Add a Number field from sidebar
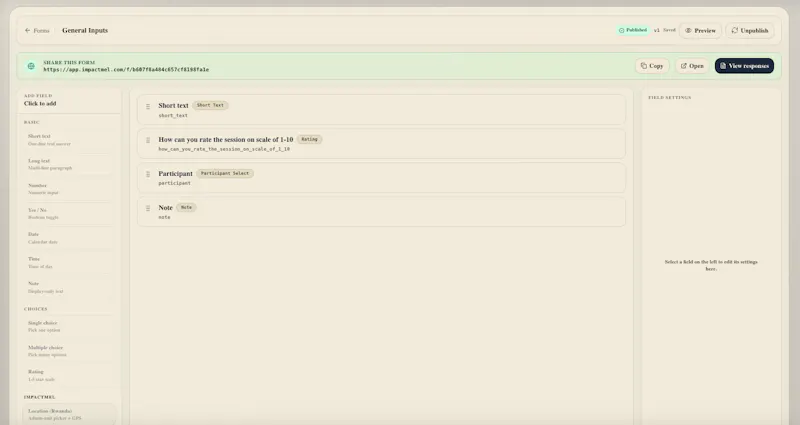This screenshot has height=425, width=800. 68,189
